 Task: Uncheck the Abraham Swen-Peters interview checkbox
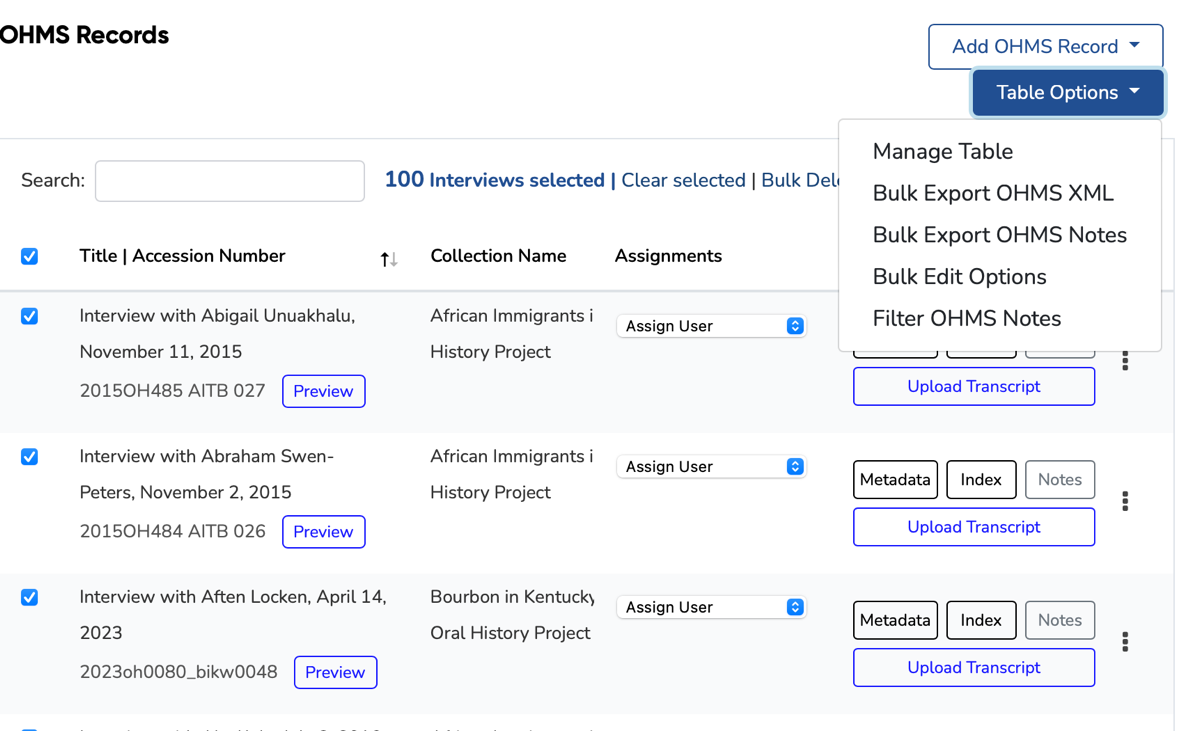pos(30,457)
